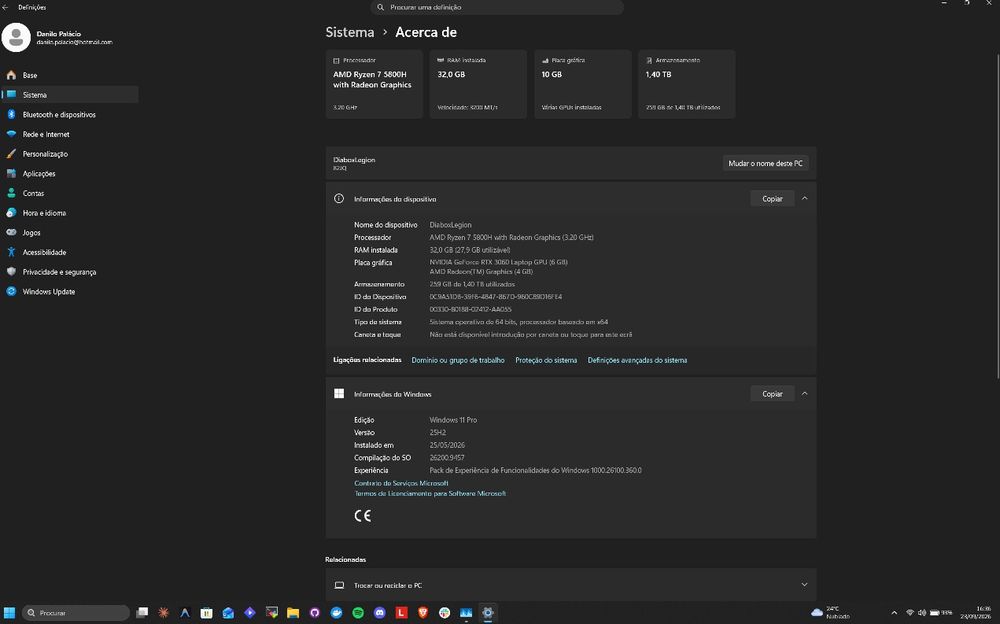
Task: Open Docker Desktop from the taskbar
Action: point(336,613)
